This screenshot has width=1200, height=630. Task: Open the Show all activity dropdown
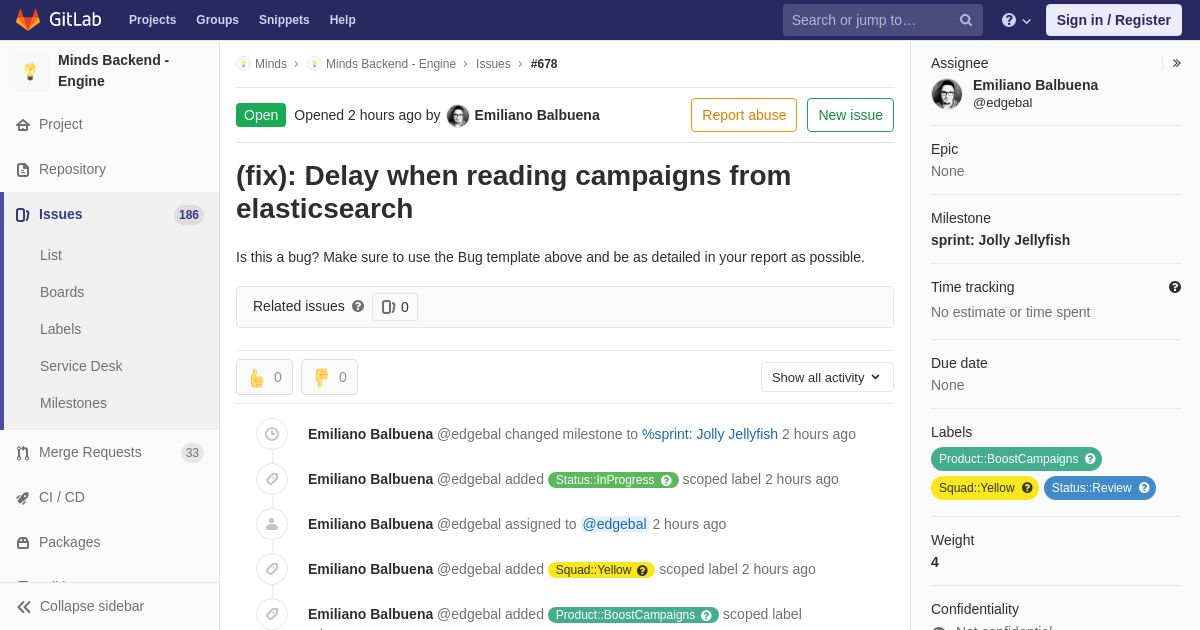(x=827, y=377)
